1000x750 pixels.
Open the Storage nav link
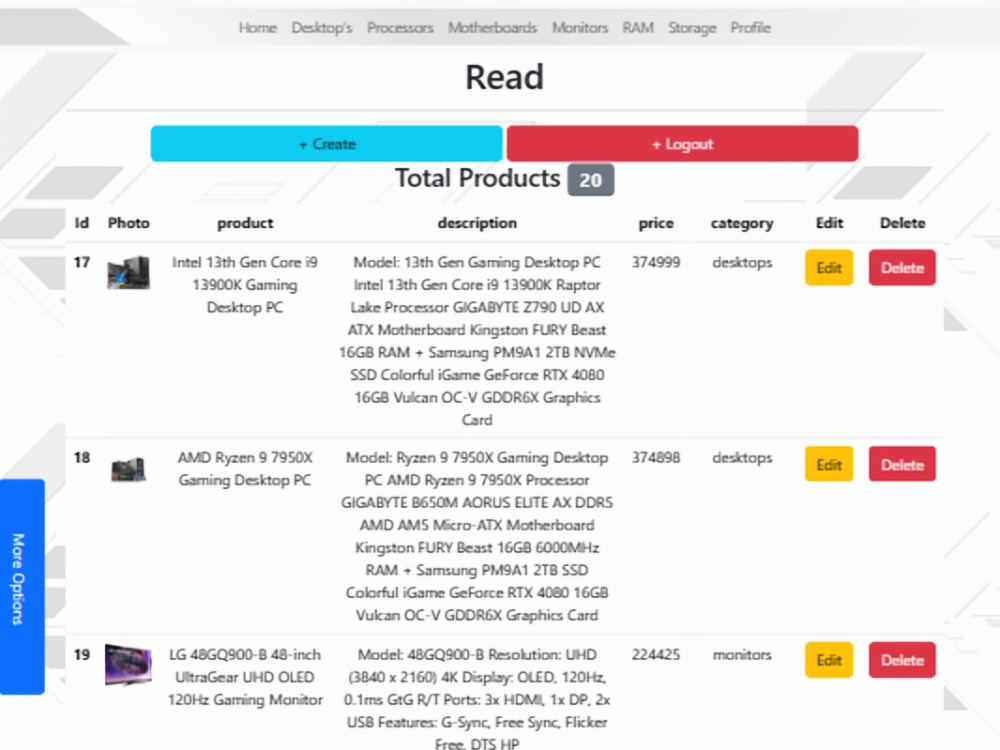[x=692, y=27]
